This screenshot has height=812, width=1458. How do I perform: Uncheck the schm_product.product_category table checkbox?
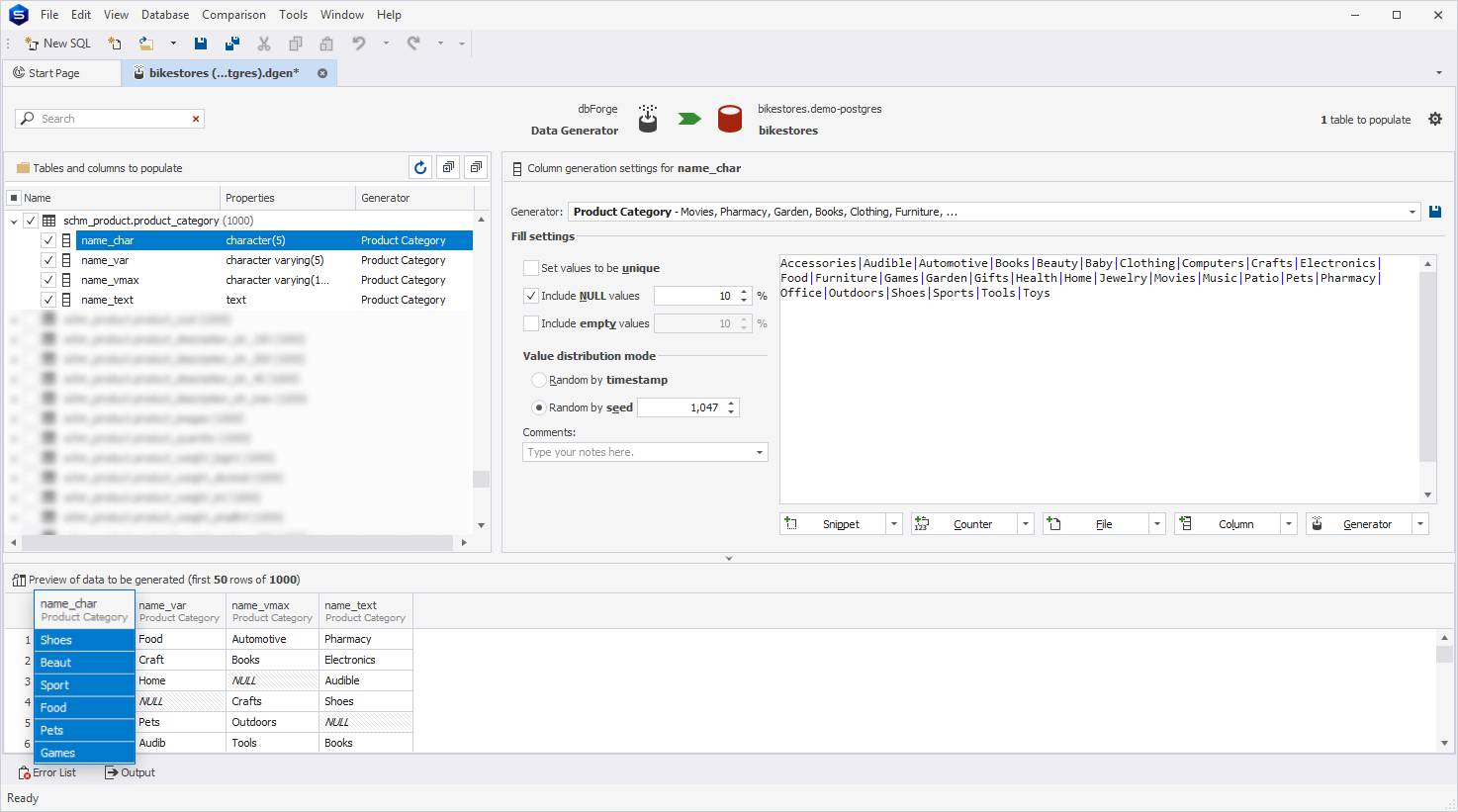coord(31,221)
